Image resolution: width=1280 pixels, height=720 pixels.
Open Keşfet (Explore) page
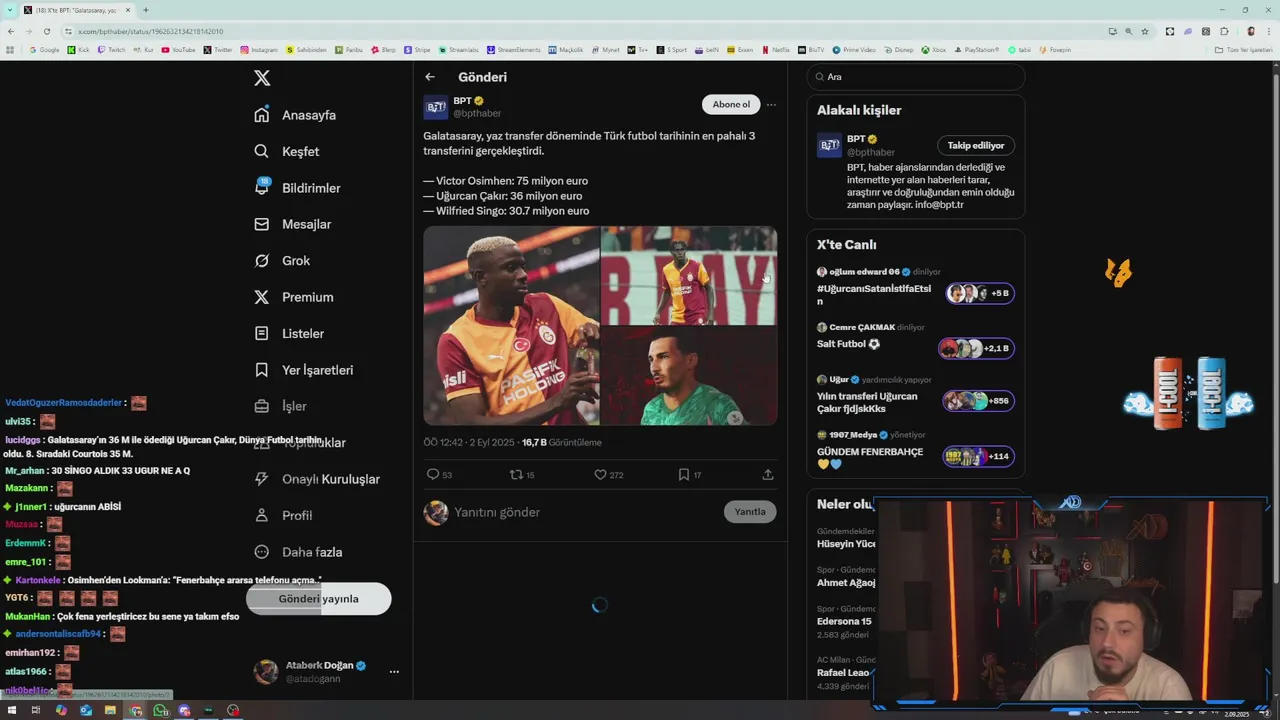point(287,151)
